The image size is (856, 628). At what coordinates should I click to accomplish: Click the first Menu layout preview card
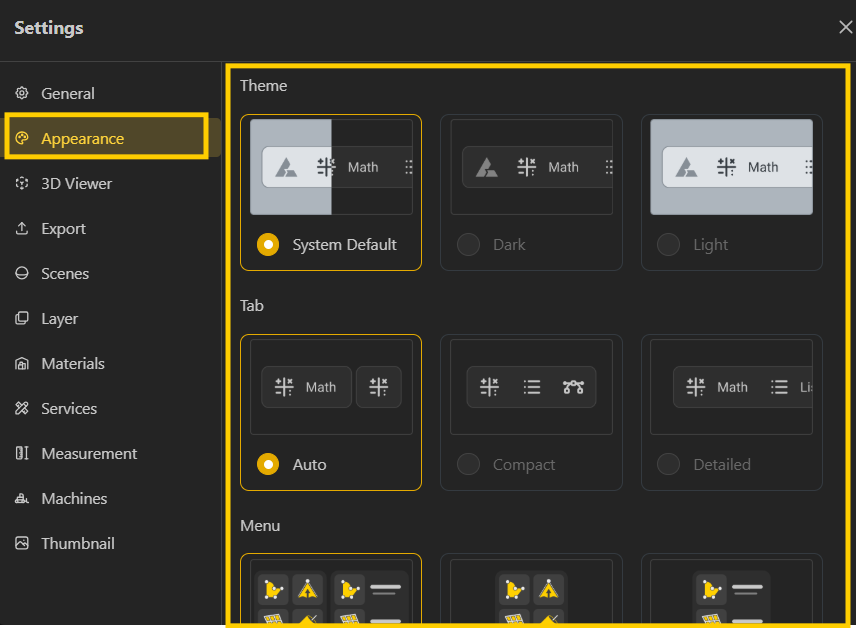[x=331, y=590]
